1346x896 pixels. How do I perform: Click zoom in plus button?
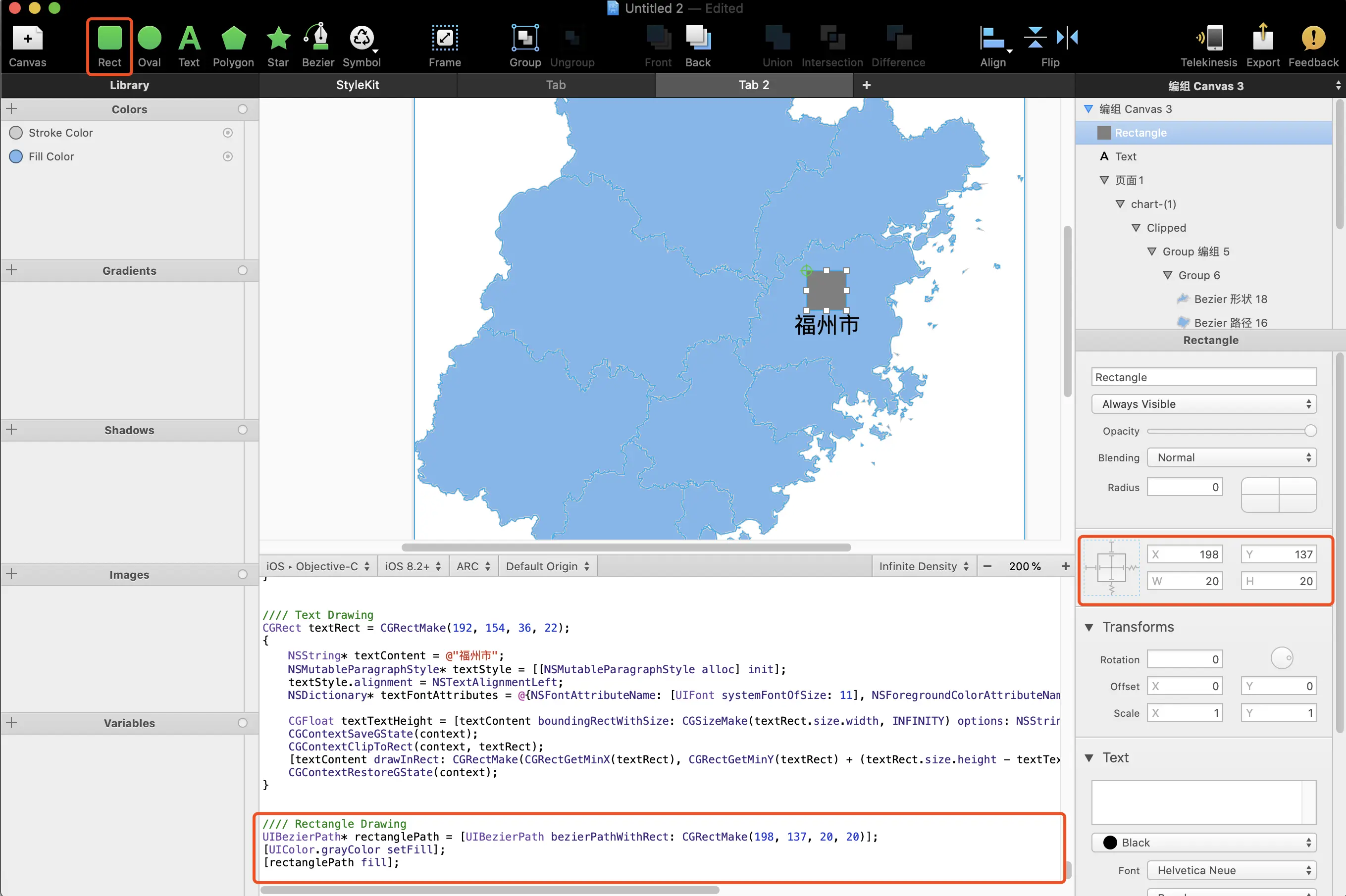pos(1065,566)
